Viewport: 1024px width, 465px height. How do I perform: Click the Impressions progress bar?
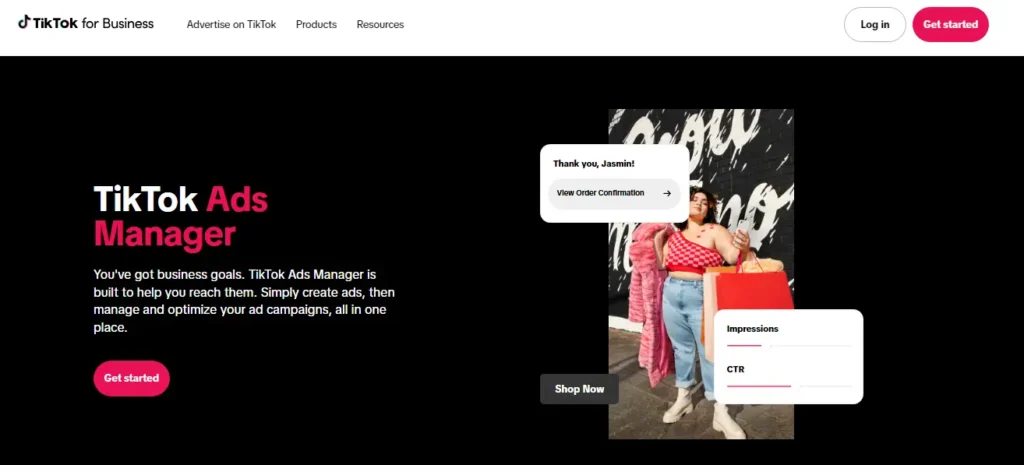789,345
